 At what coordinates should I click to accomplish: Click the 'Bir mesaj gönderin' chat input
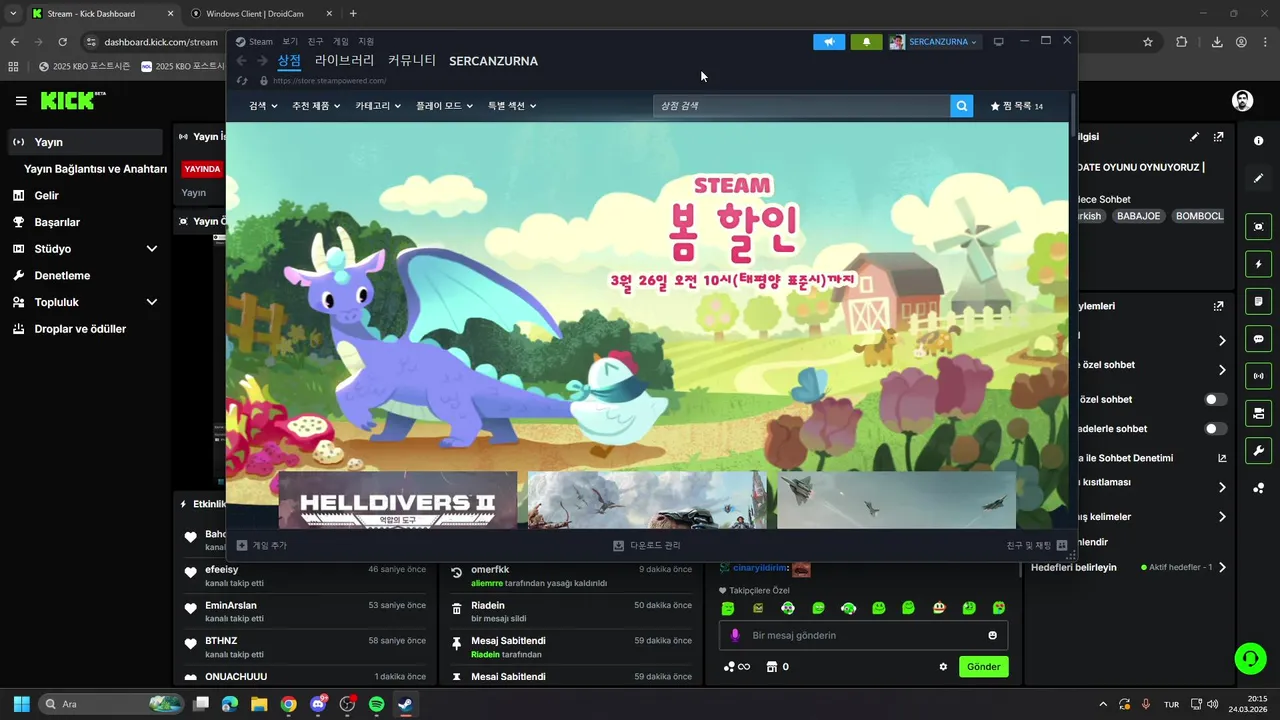(863, 635)
